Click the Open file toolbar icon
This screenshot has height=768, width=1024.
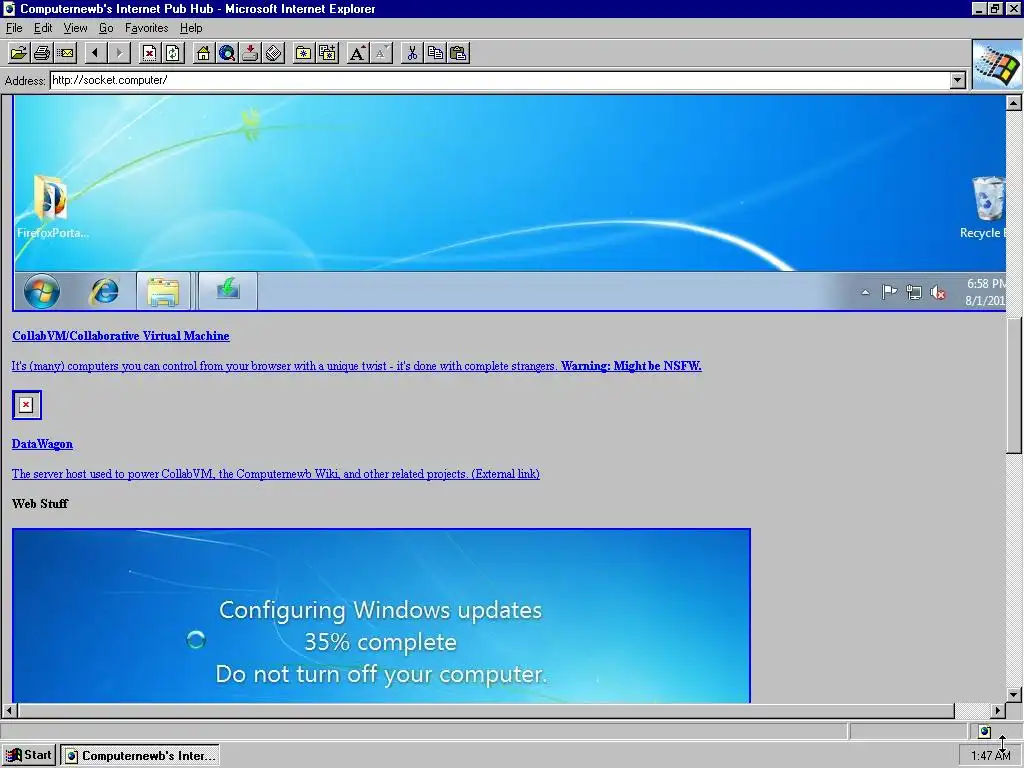point(18,54)
